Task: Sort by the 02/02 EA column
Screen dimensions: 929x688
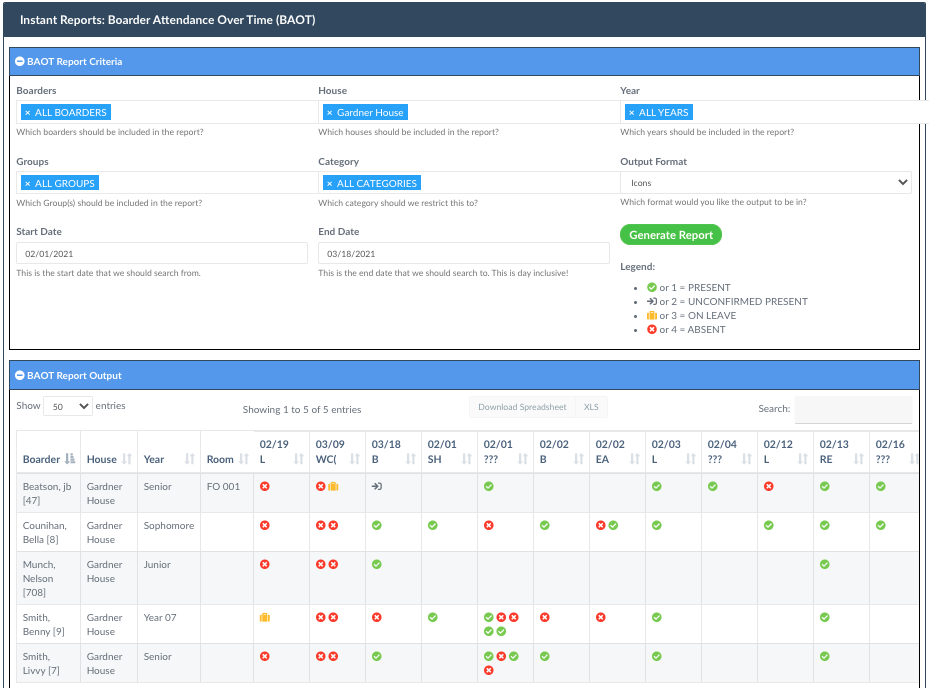Action: [617, 452]
